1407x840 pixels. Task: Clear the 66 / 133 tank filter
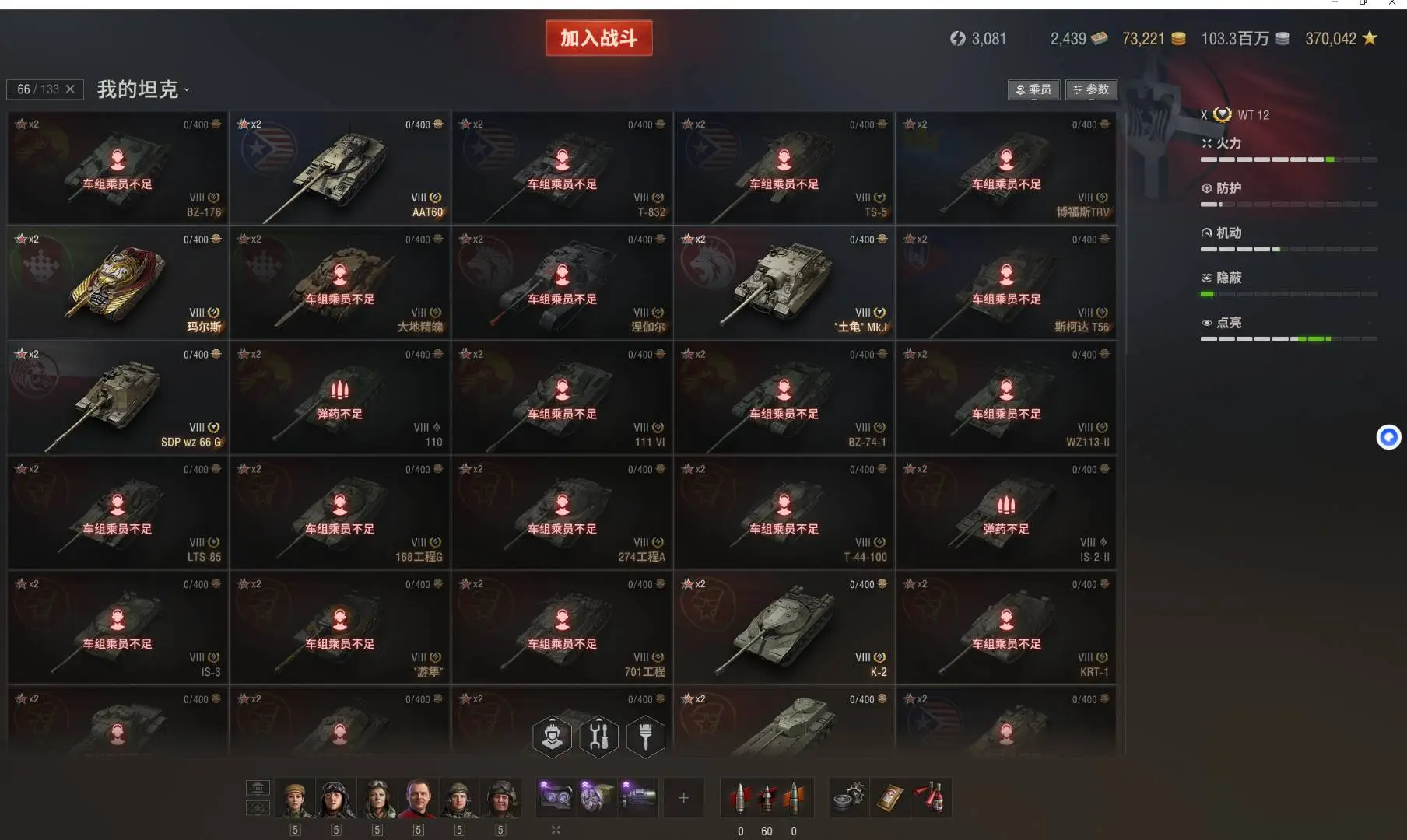70,89
